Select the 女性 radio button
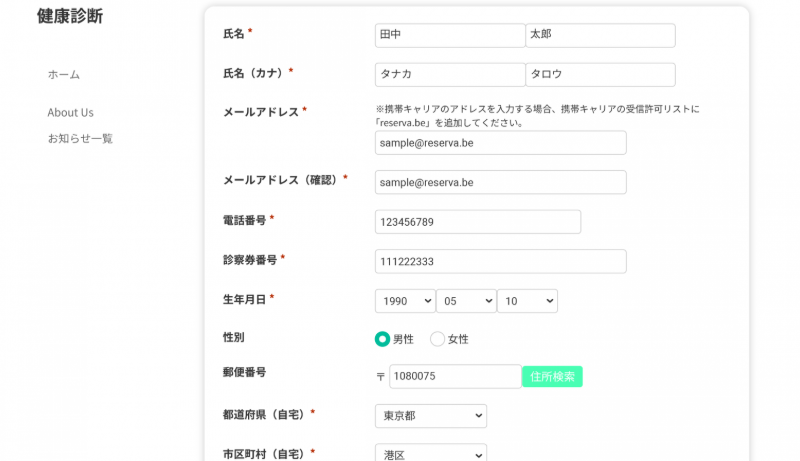 point(437,339)
